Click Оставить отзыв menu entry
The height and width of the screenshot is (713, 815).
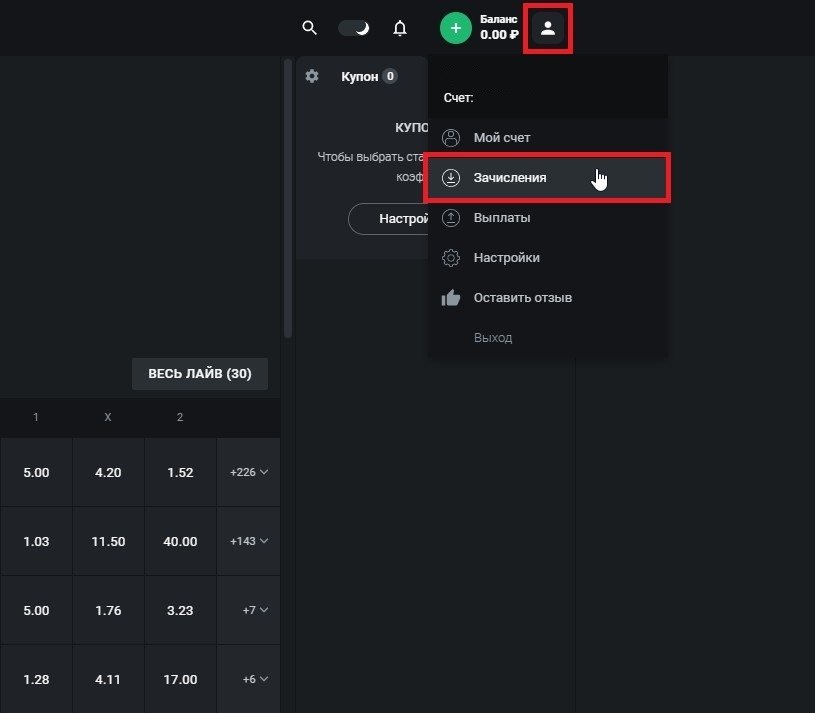click(548, 298)
